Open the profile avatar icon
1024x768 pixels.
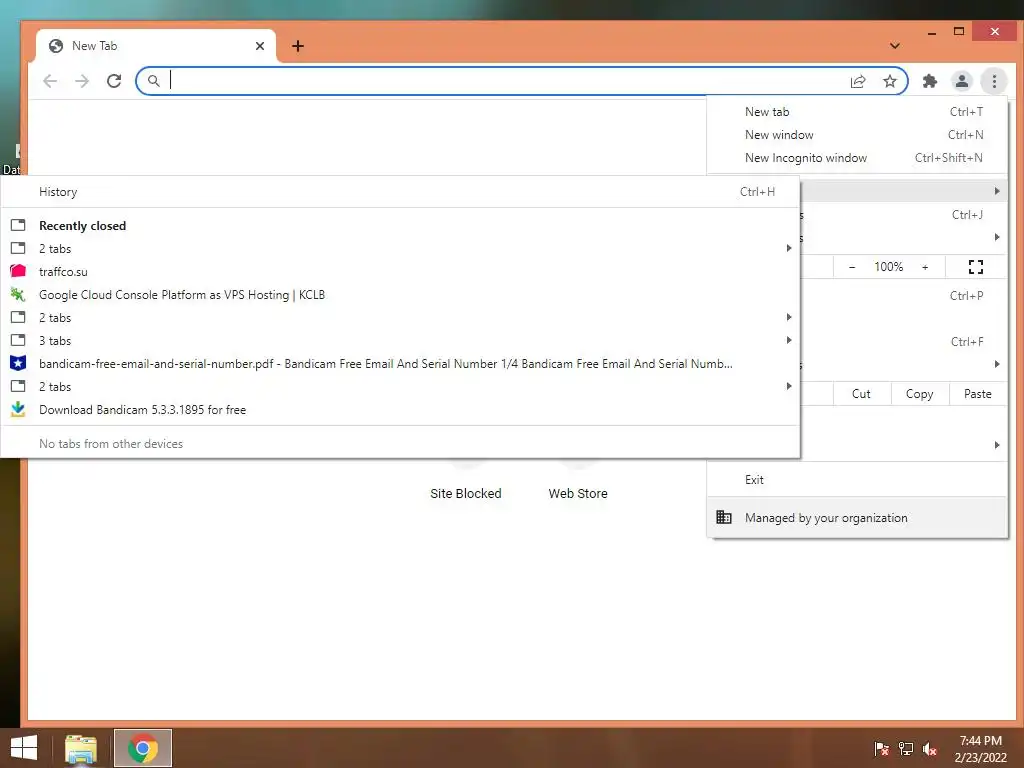pos(961,81)
